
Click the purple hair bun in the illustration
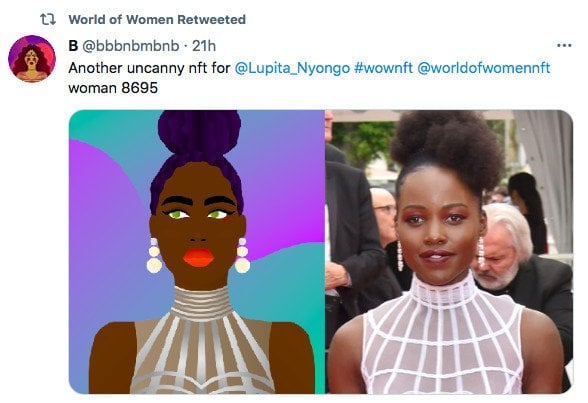[x=199, y=132]
